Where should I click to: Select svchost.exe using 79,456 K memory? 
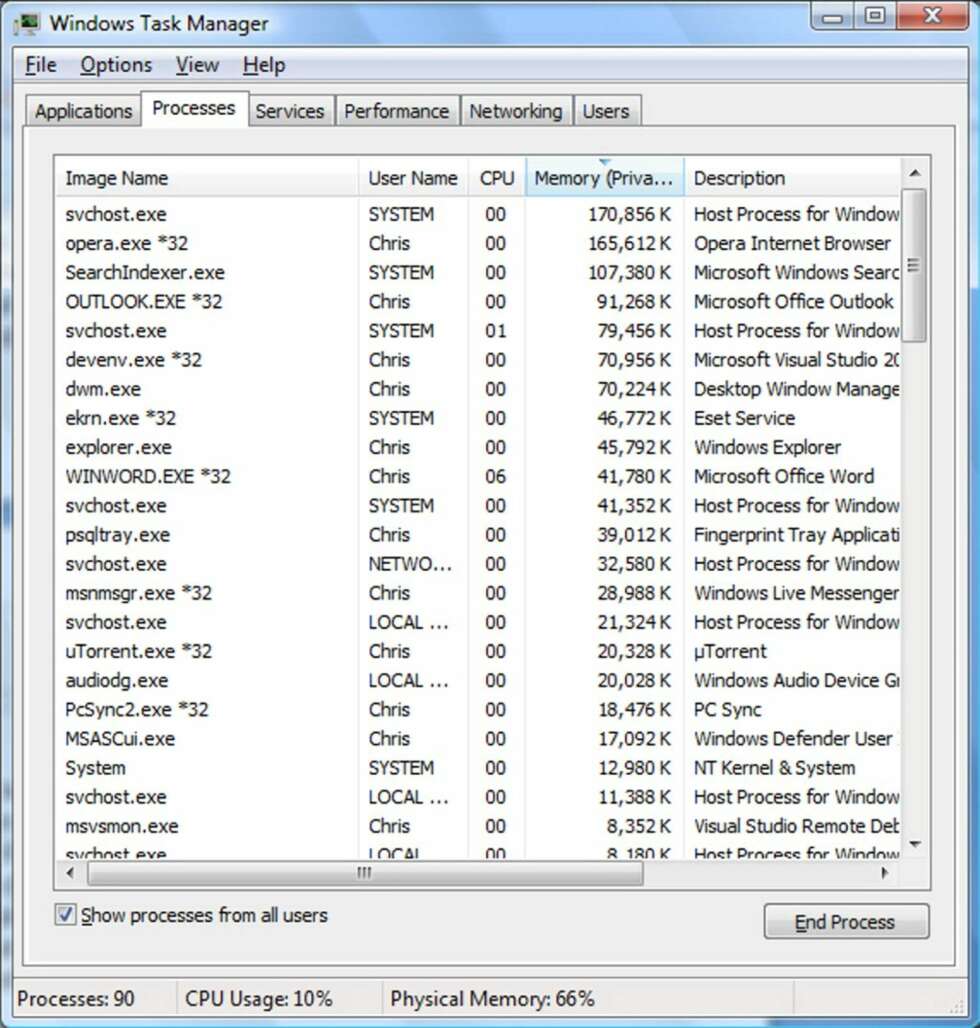click(x=477, y=330)
